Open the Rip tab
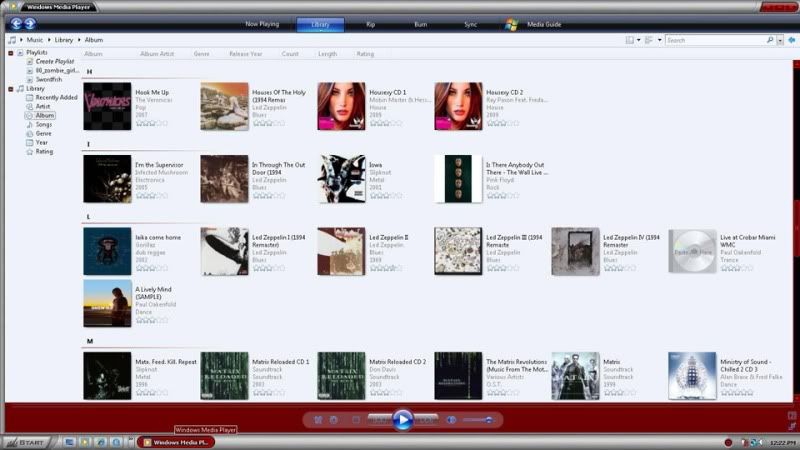800x450 pixels. [370, 24]
